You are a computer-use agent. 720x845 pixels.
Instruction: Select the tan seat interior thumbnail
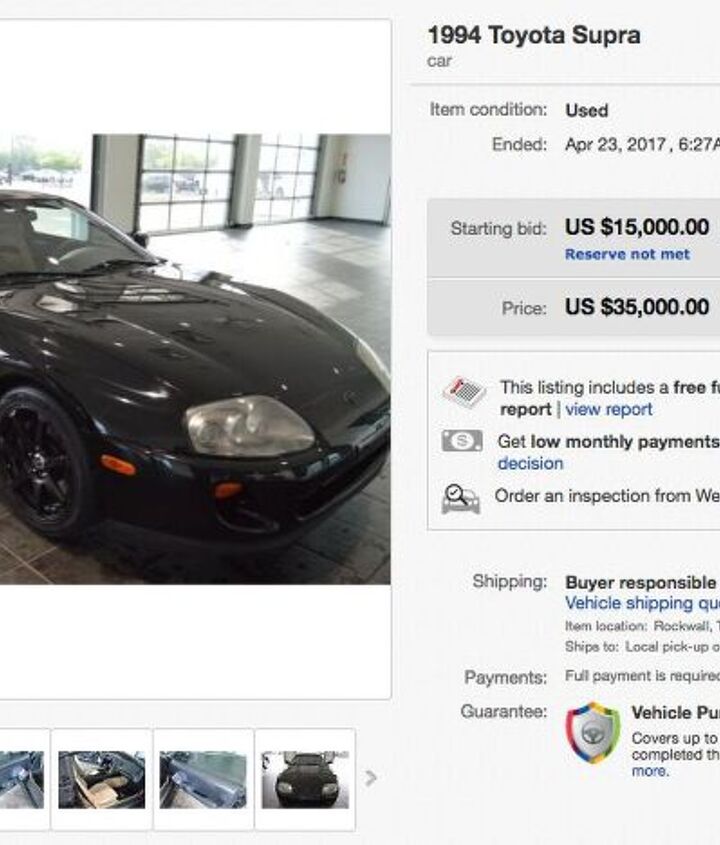(101, 779)
